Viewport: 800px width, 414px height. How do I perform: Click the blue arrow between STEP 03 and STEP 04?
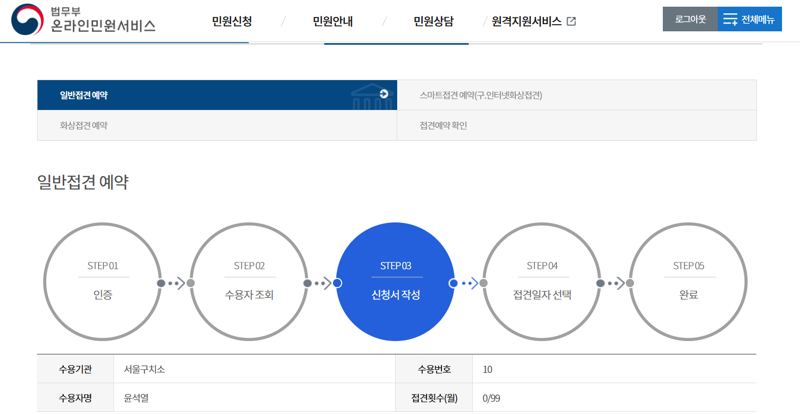click(x=468, y=283)
